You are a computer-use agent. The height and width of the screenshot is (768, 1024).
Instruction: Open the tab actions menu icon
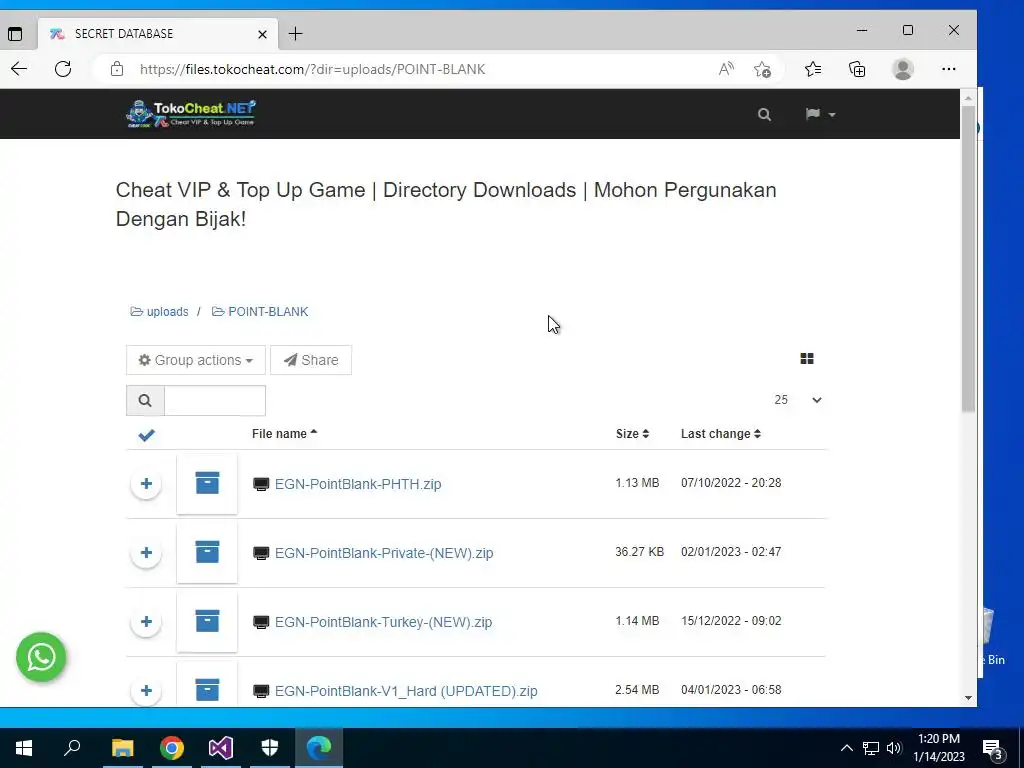coord(15,34)
